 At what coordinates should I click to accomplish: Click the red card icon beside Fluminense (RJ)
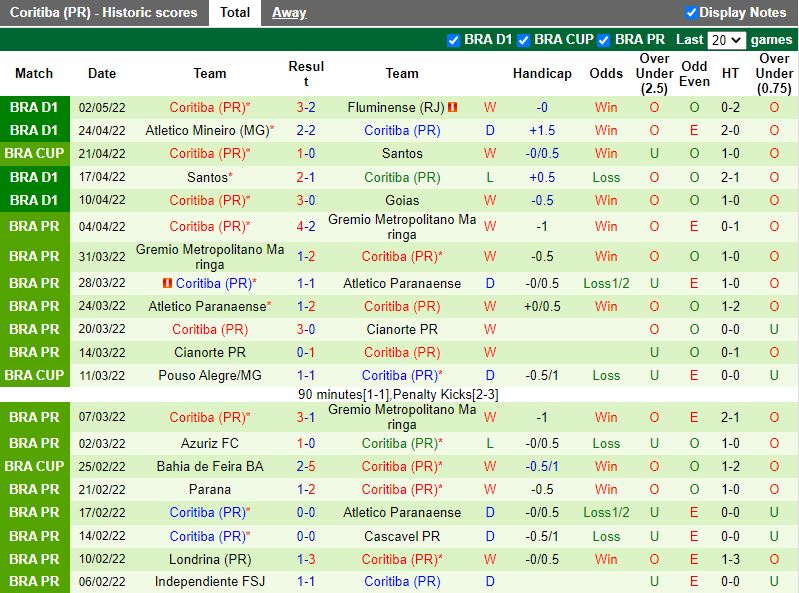coord(452,107)
